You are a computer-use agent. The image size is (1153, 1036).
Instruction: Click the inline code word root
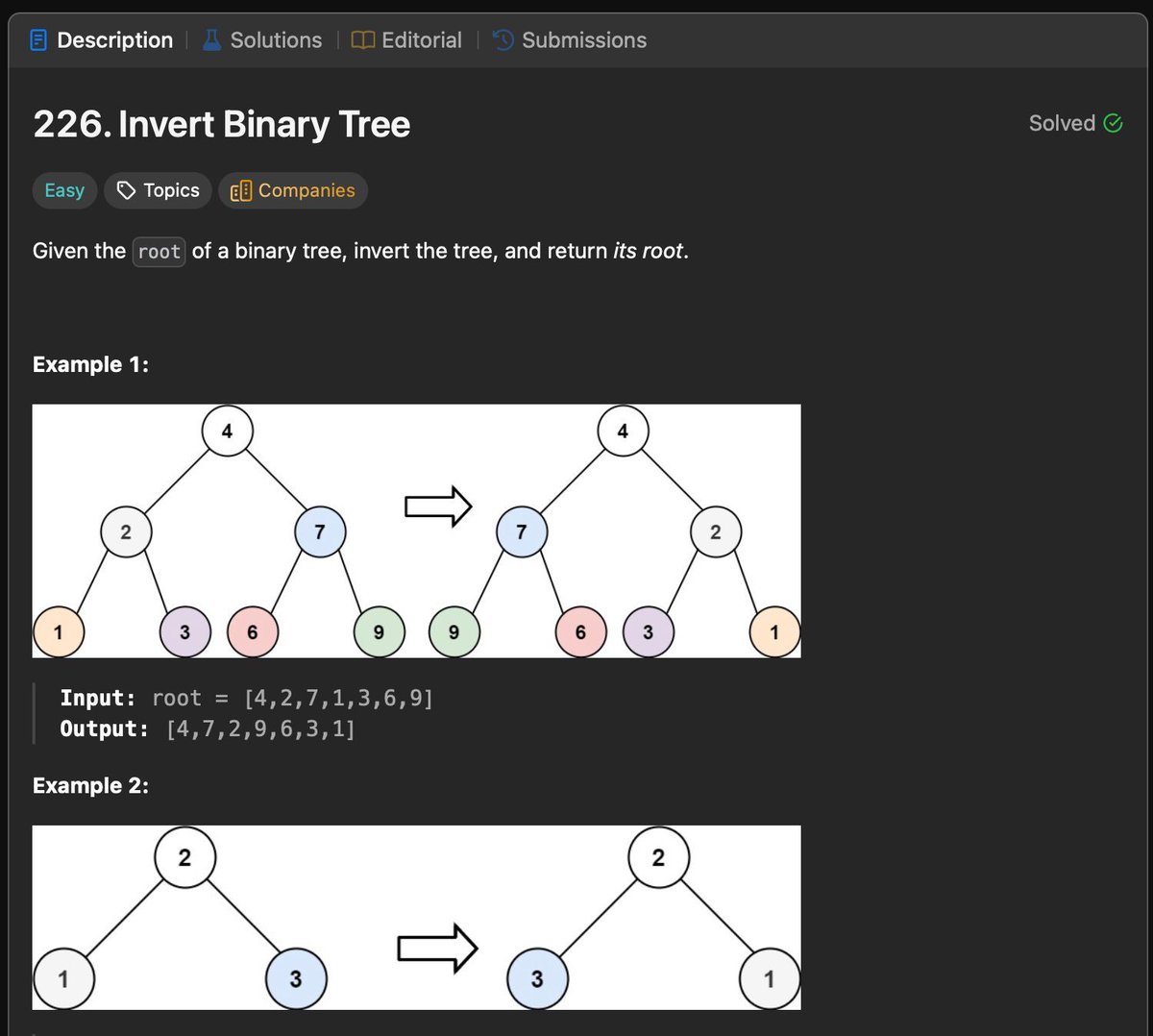(159, 252)
